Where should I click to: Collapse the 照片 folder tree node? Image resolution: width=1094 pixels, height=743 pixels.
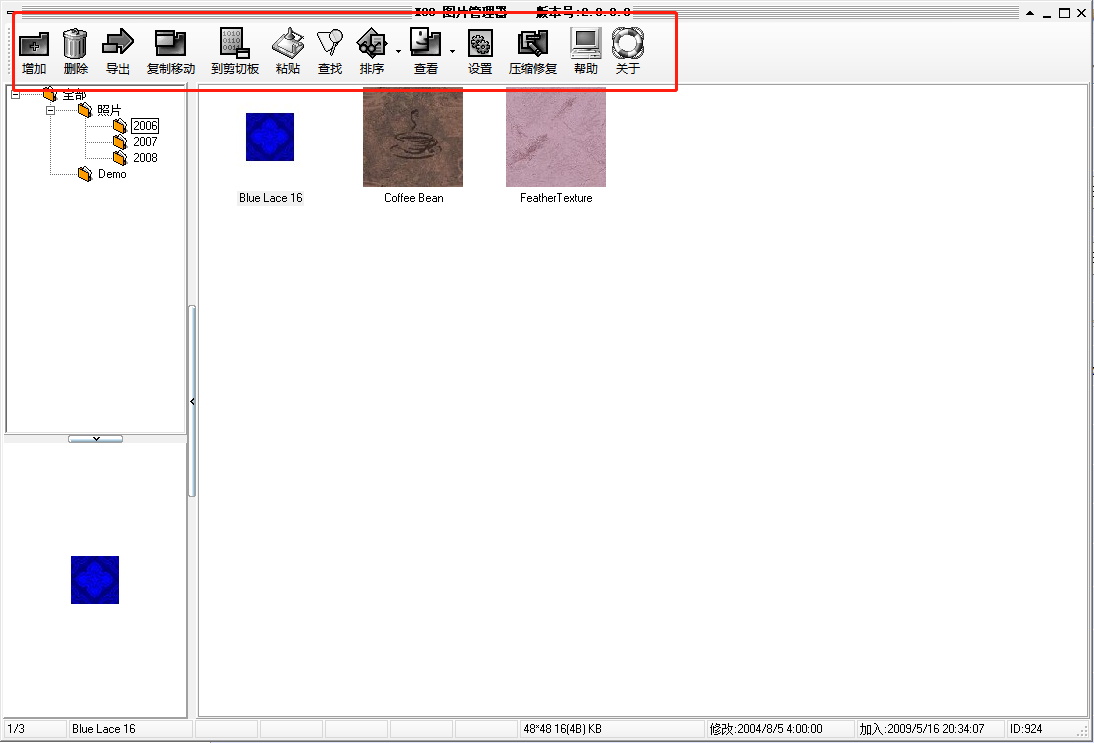pyautogui.click(x=50, y=110)
